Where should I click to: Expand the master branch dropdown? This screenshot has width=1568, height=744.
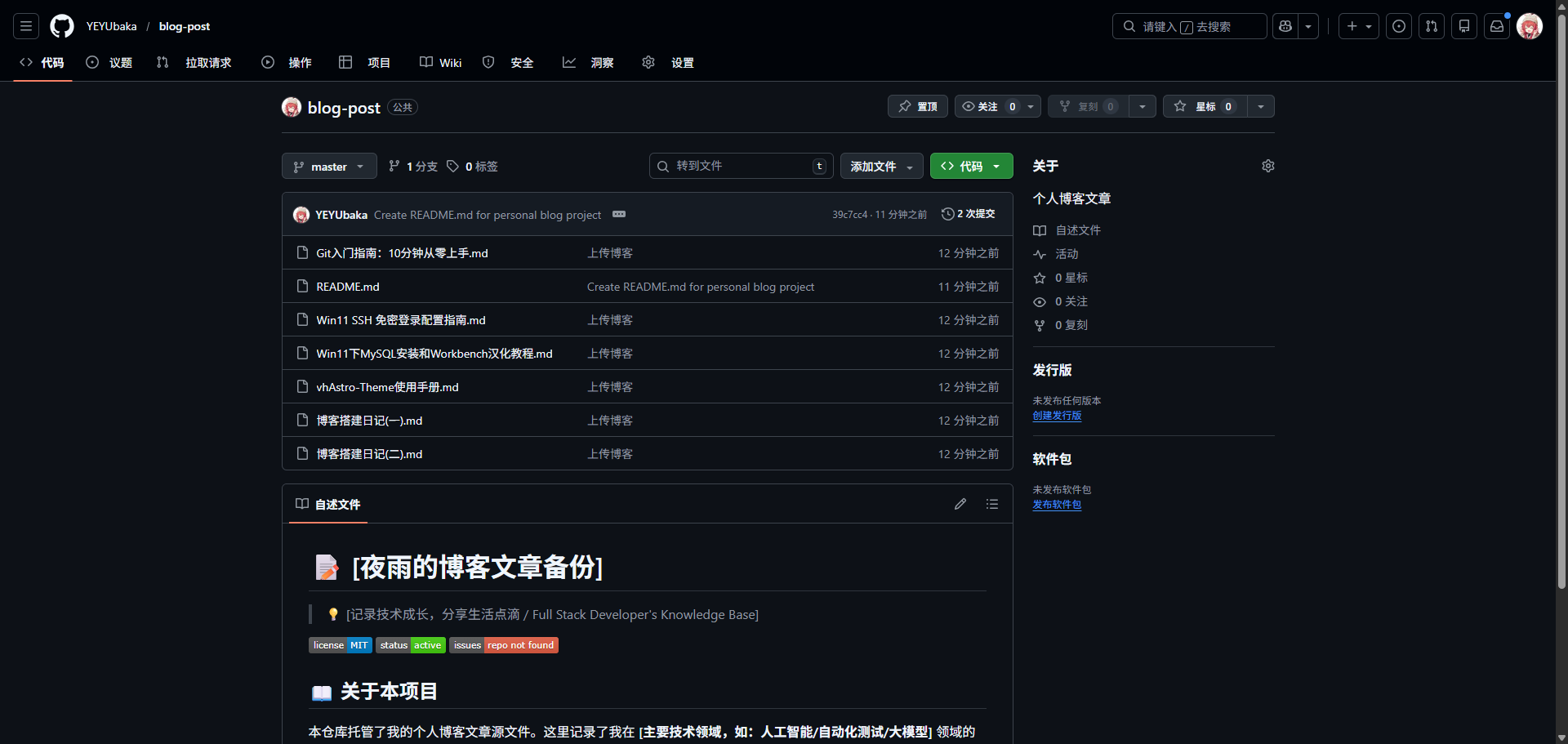click(329, 166)
